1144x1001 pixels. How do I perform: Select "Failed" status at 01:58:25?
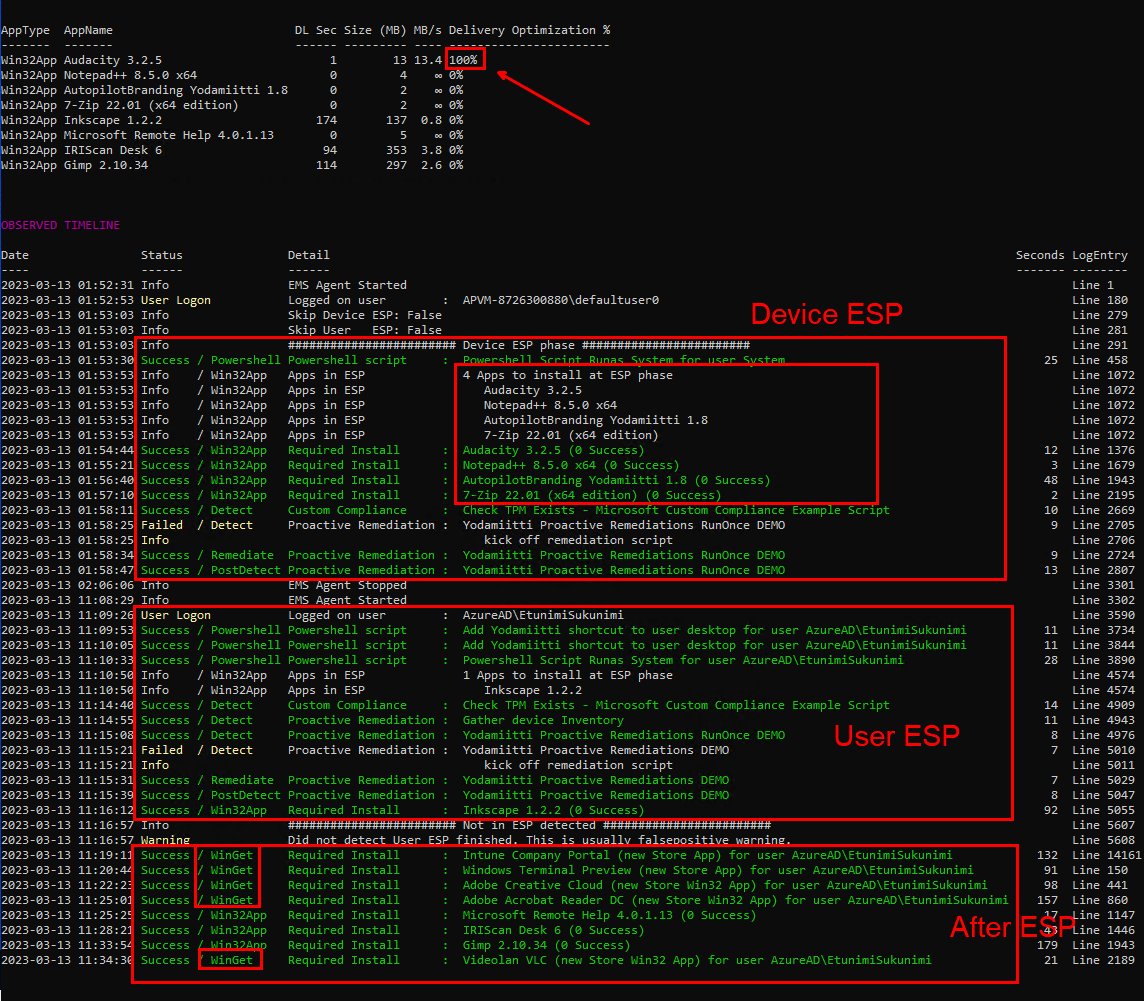tap(162, 525)
